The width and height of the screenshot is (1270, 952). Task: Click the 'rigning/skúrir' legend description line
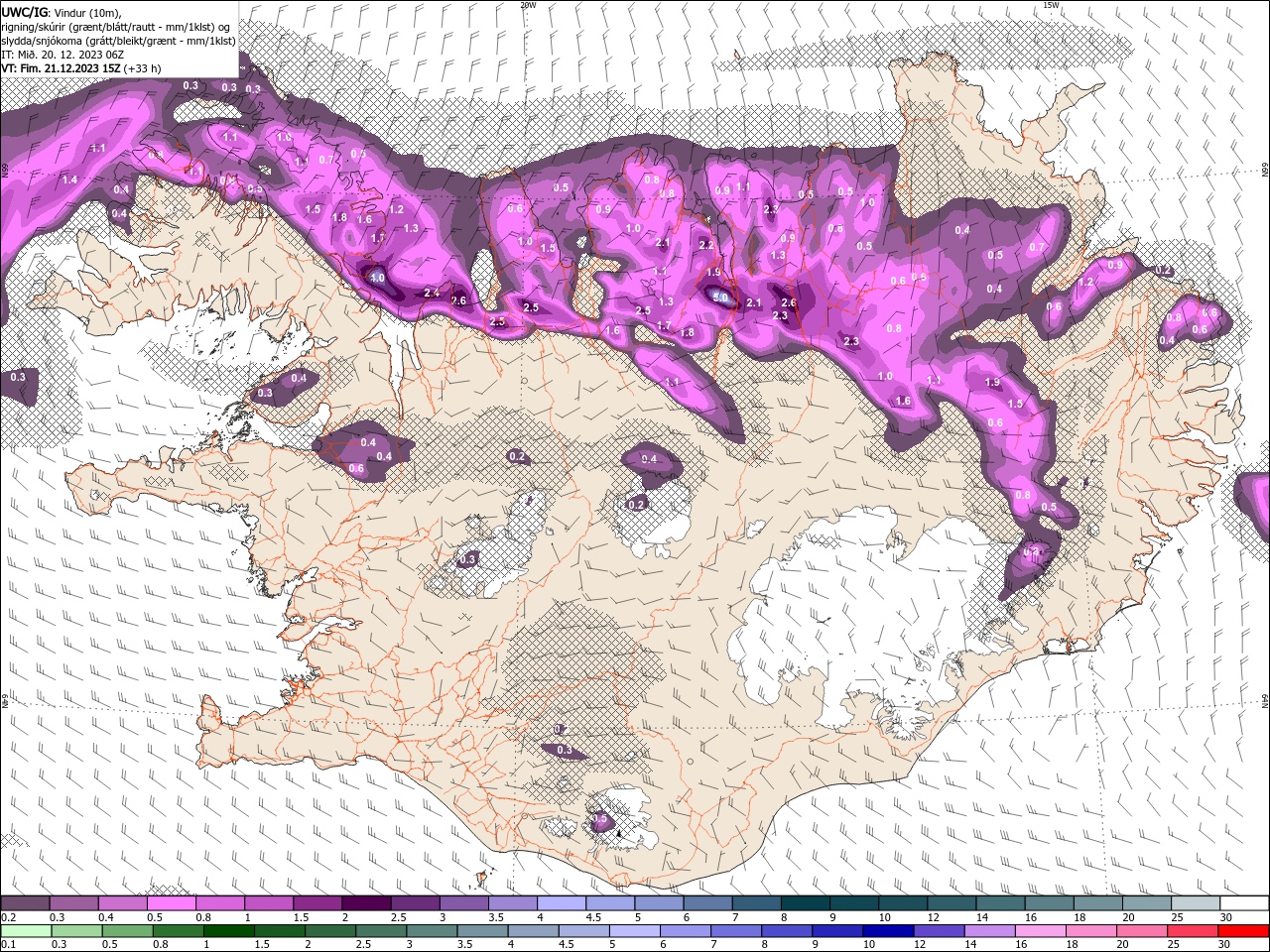116,27
